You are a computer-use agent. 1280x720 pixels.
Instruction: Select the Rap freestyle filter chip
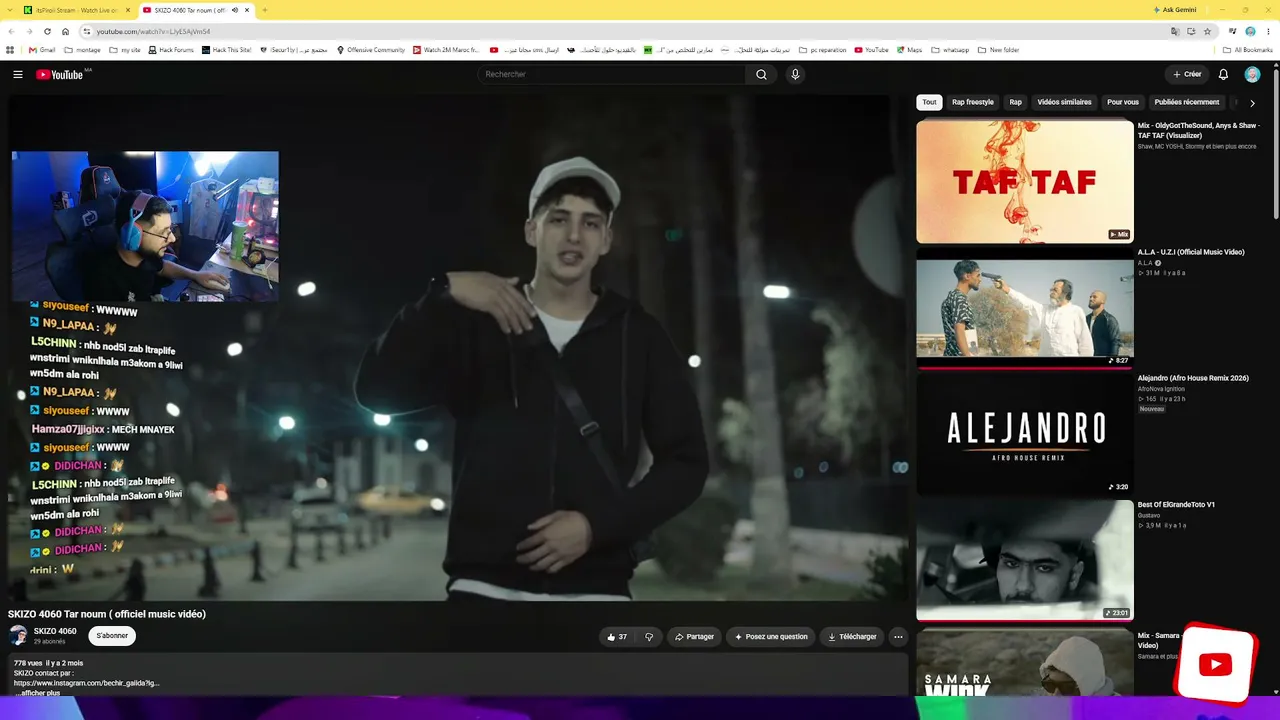coord(973,102)
